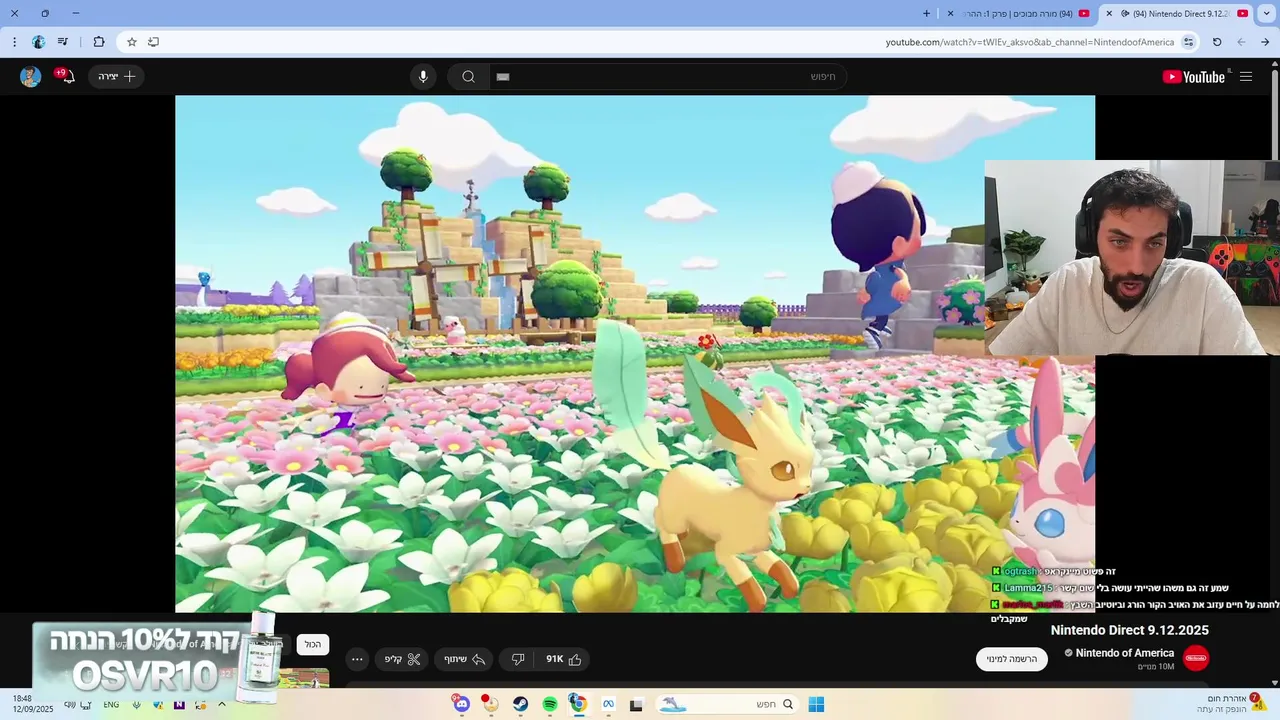Click the הרשמה למינוי subscribe button
Viewport: 1280px width, 720px height.
pos(1012,659)
